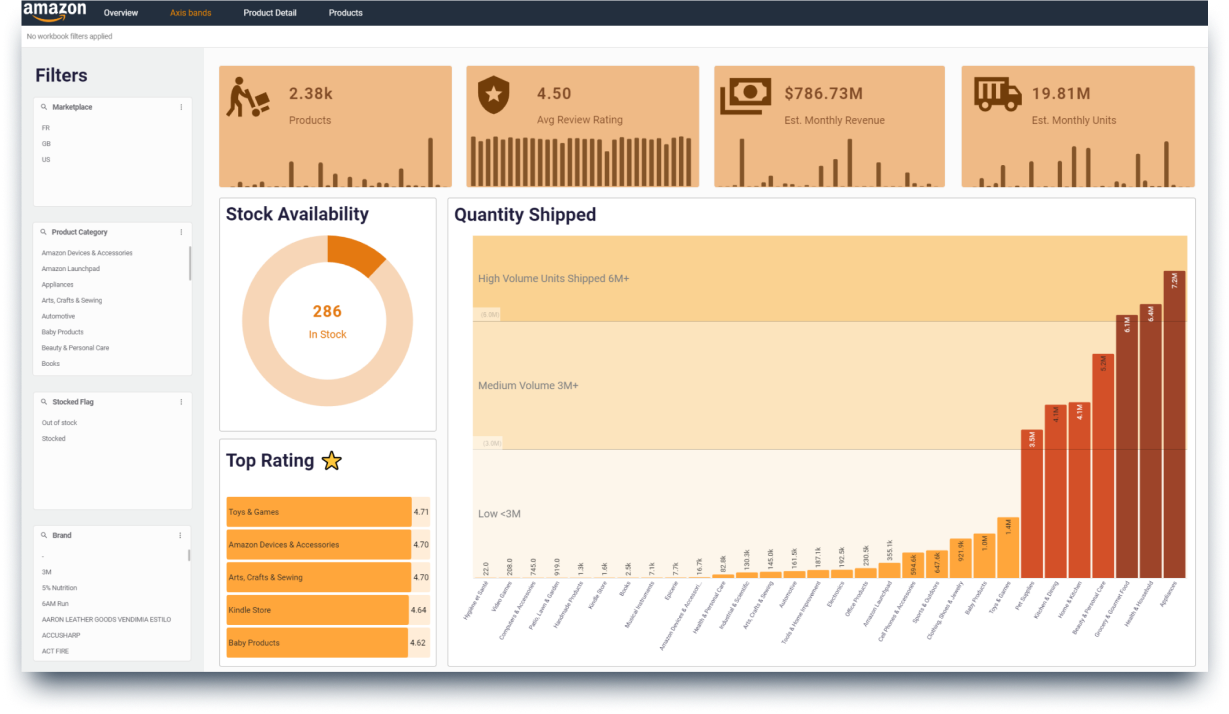Filter by Beauty & Personal Care category
The width and height of the screenshot is (1229, 714).
click(75, 348)
